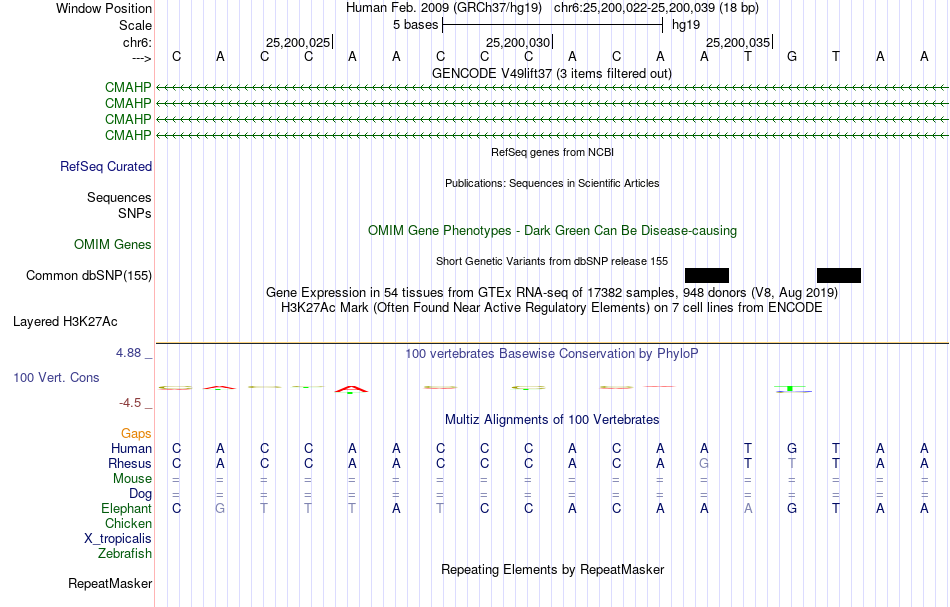Click the chr6: ruler label

pyautogui.click(x=137, y=43)
